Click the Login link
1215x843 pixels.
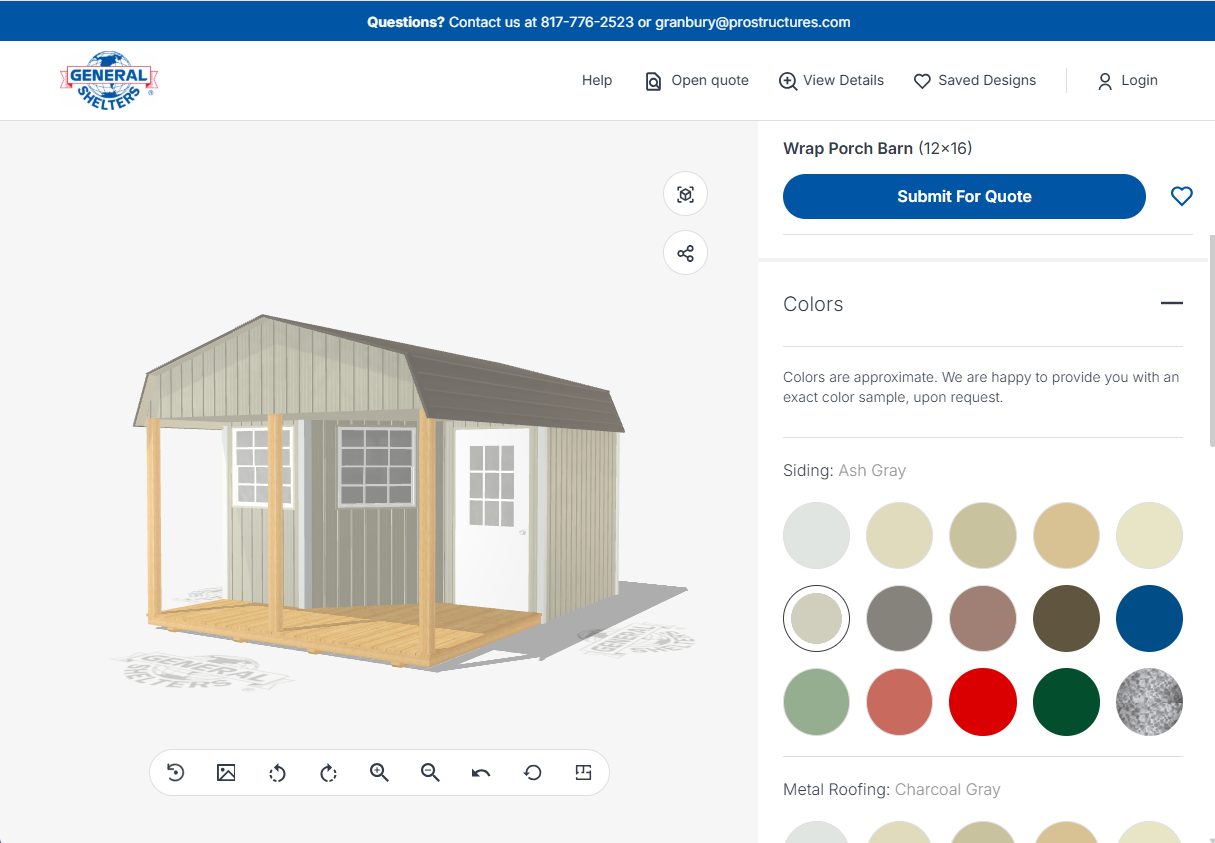(1127, 80)
